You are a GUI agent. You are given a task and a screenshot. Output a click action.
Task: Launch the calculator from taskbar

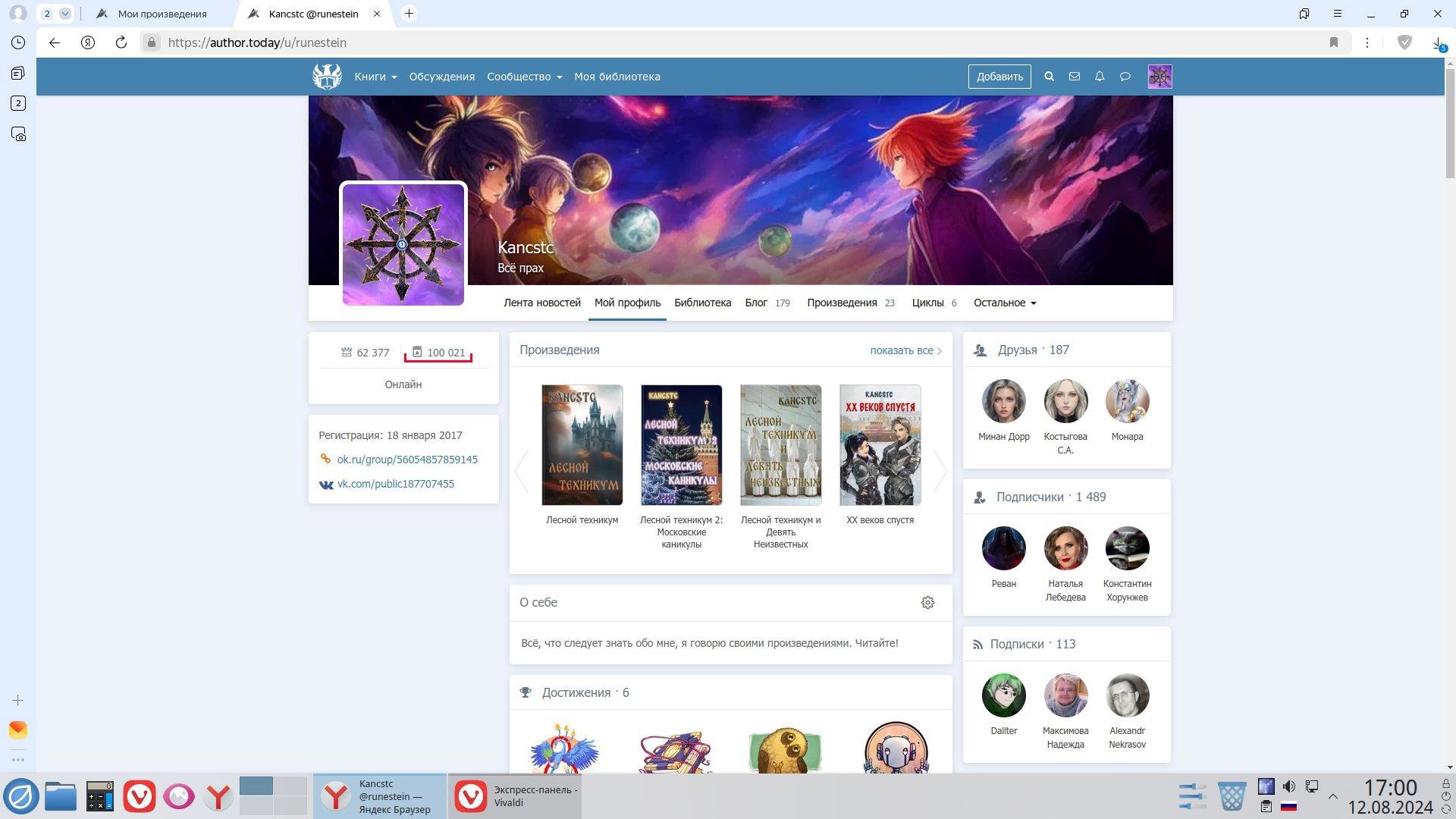[100, 796]
